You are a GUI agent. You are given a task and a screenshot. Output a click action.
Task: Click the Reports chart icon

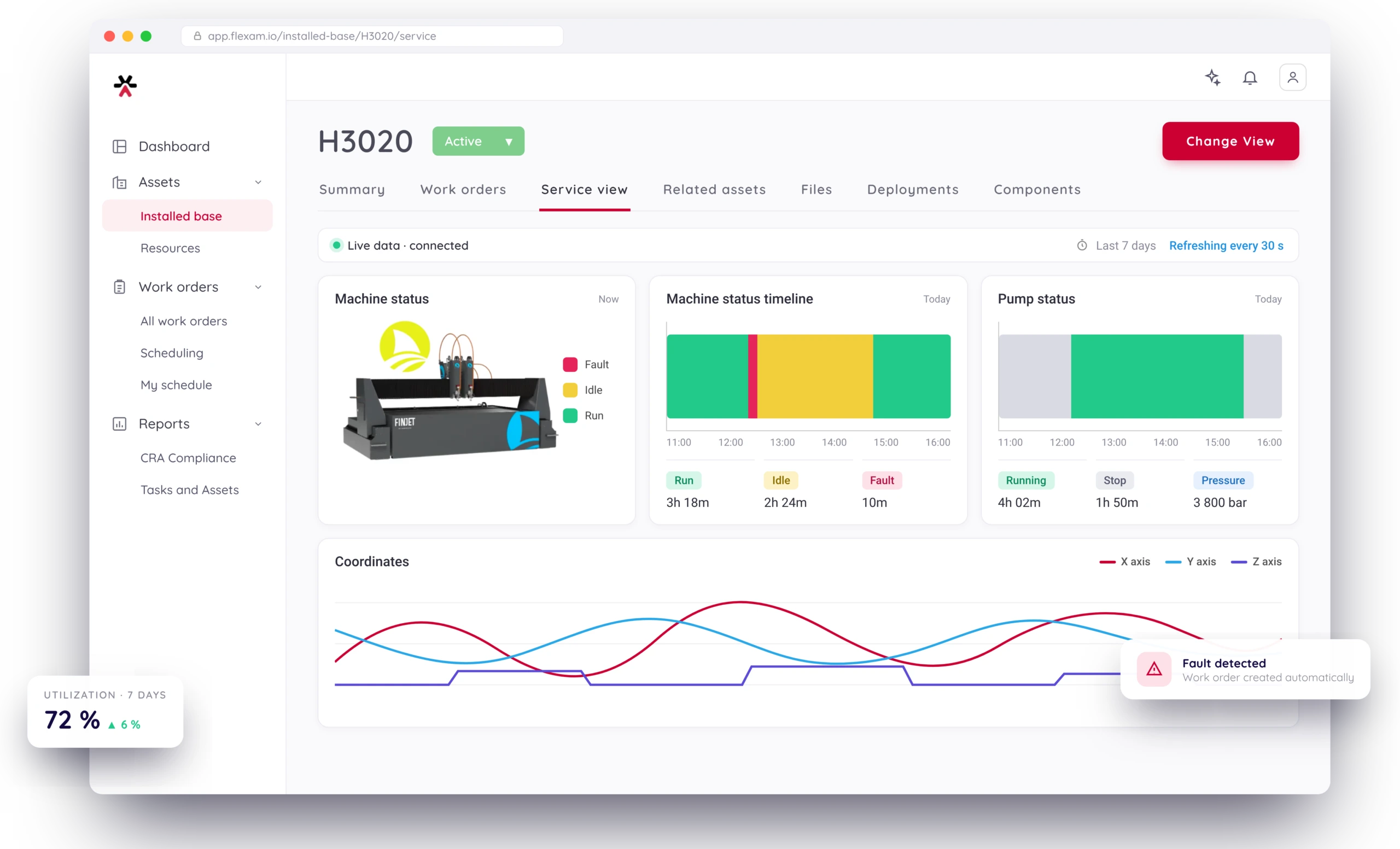(119, 424)
